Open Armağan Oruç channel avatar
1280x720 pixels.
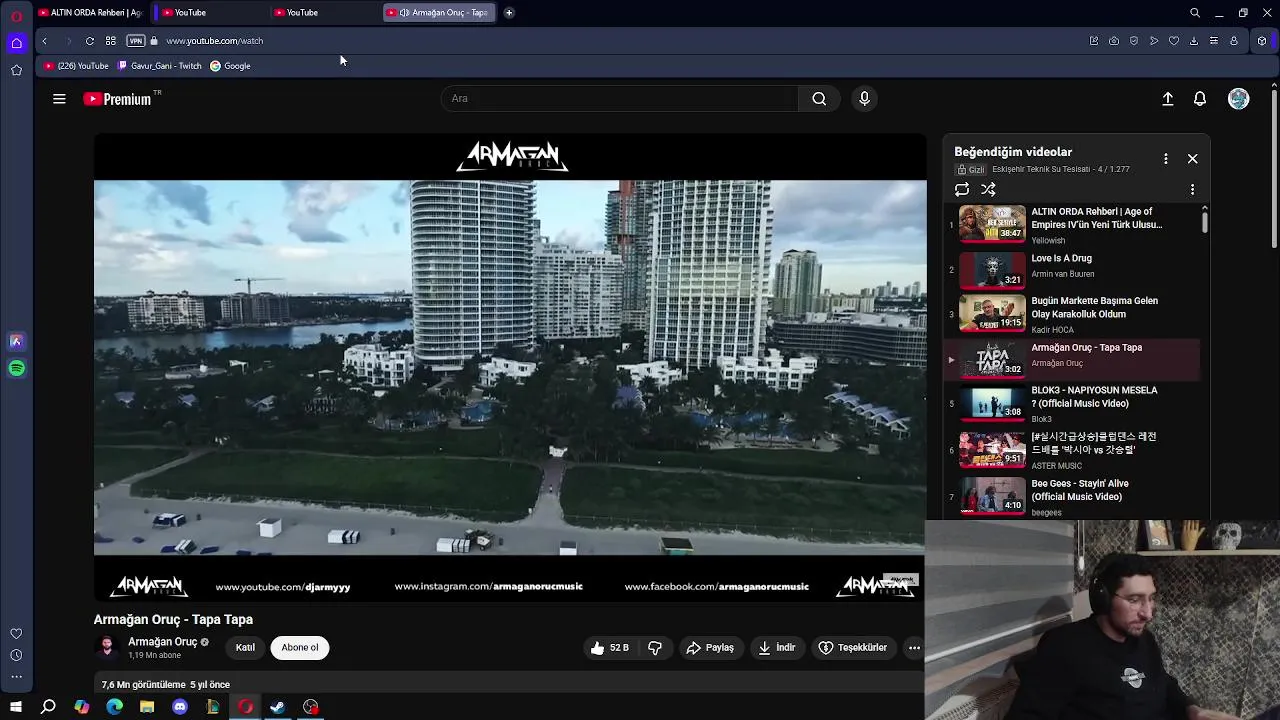click(x=107, y=647)
